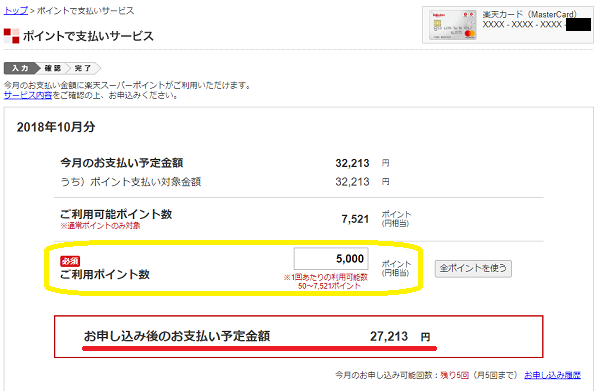Click the 楽天カード（MasterCard） card name
Screen dimensions: 600x391
(x=530, y=15)
